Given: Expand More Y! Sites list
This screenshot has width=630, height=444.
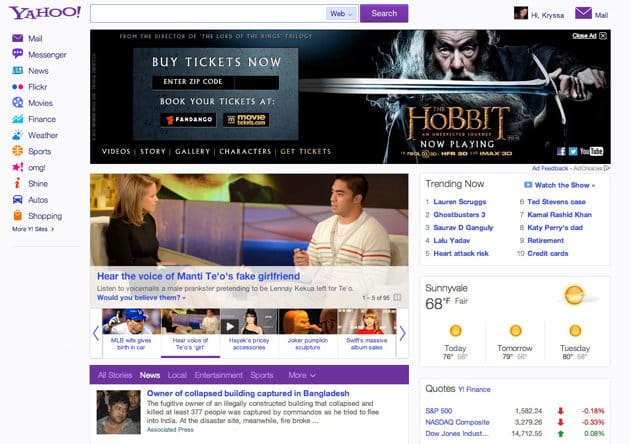Looking at the screenshot, I should [33, 229].
